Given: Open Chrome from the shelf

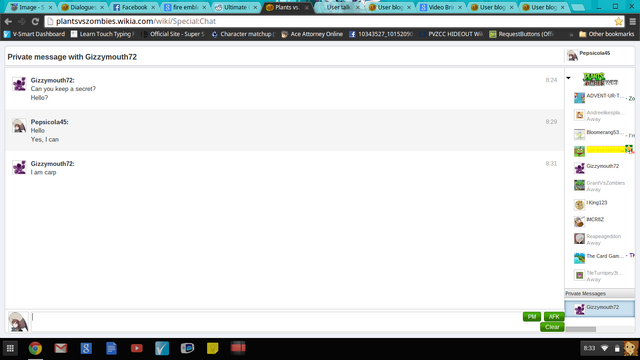Looking at the screenshot, I should [x=36, y=348].
